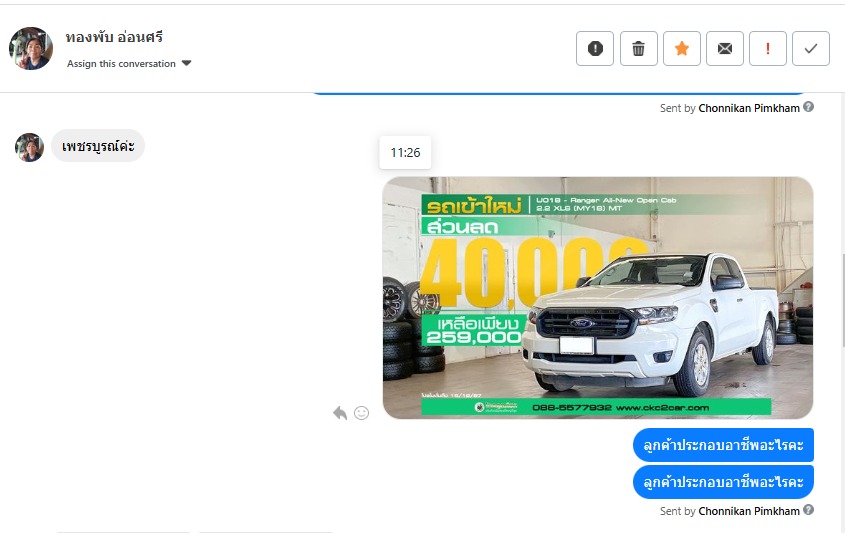
Task: Click Chonnikan Pimkham name in bottom Sent by
Action: (x=749, y=511)
